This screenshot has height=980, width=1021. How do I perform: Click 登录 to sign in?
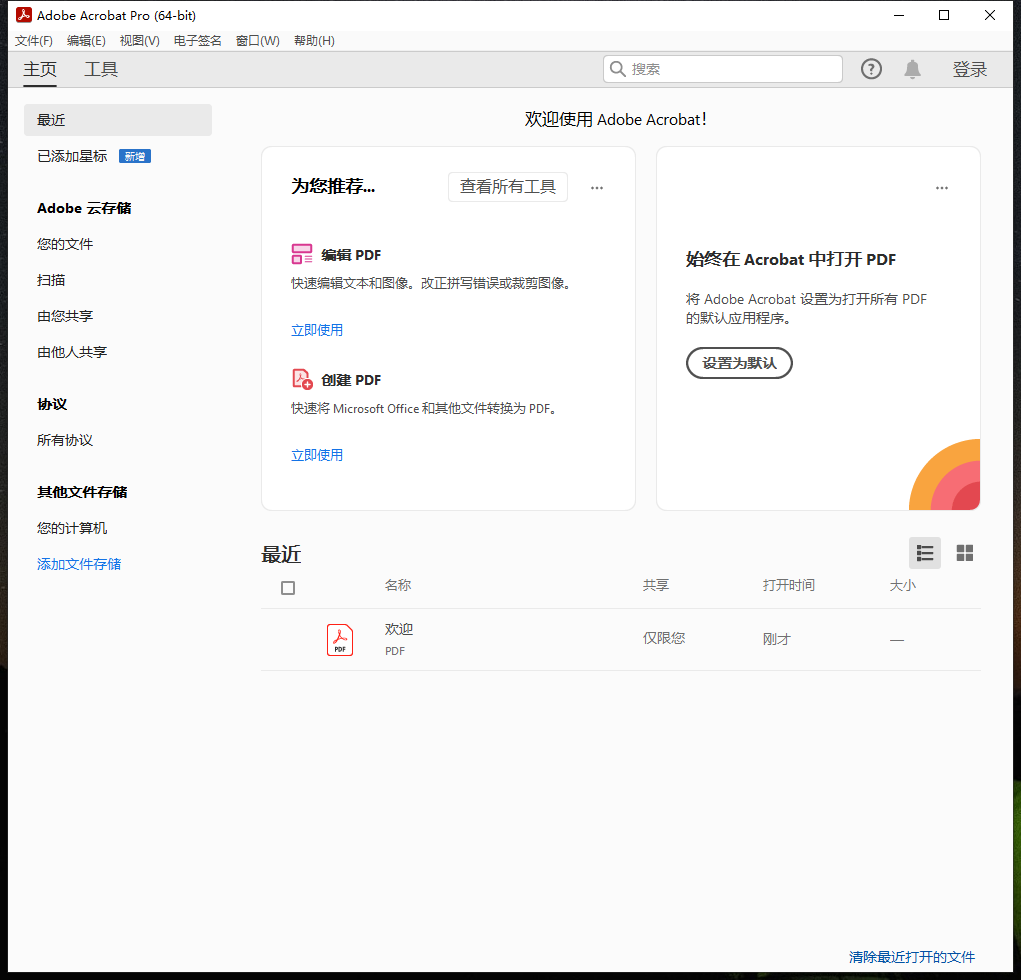click(x=970, y=69)
